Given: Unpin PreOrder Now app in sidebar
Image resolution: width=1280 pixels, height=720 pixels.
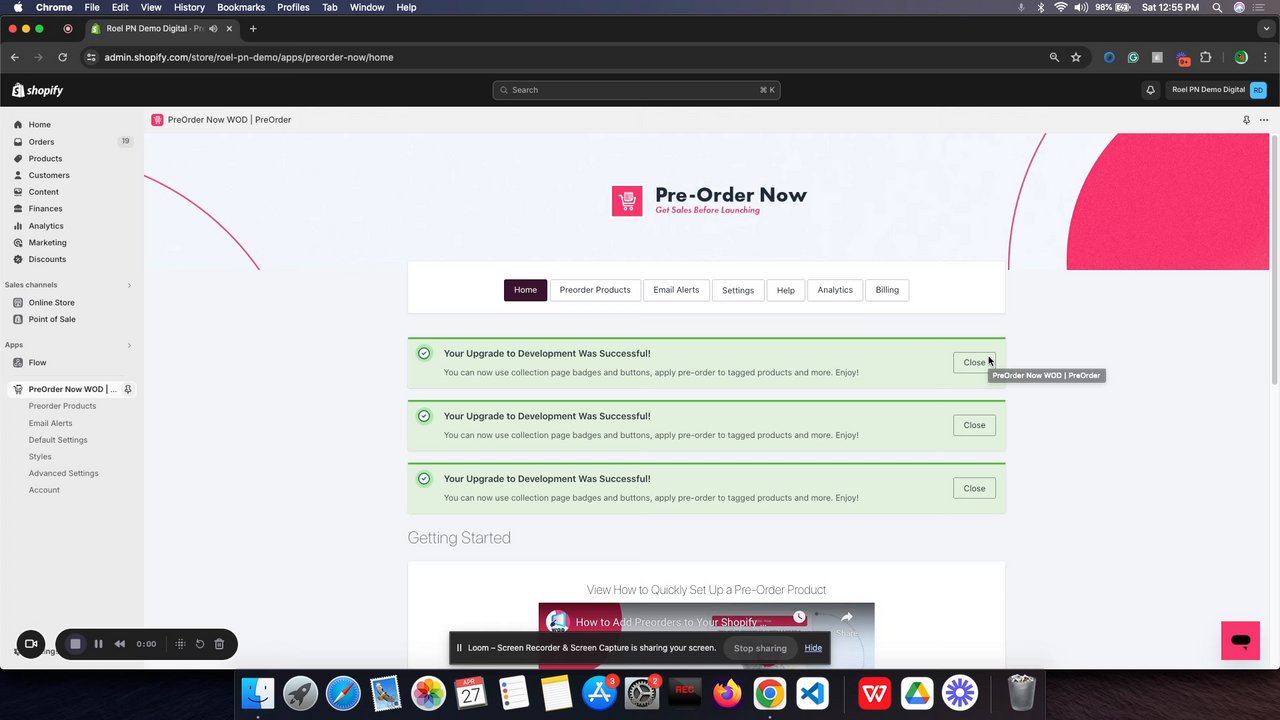Looking at the screenshot, I should pos(128,389).
